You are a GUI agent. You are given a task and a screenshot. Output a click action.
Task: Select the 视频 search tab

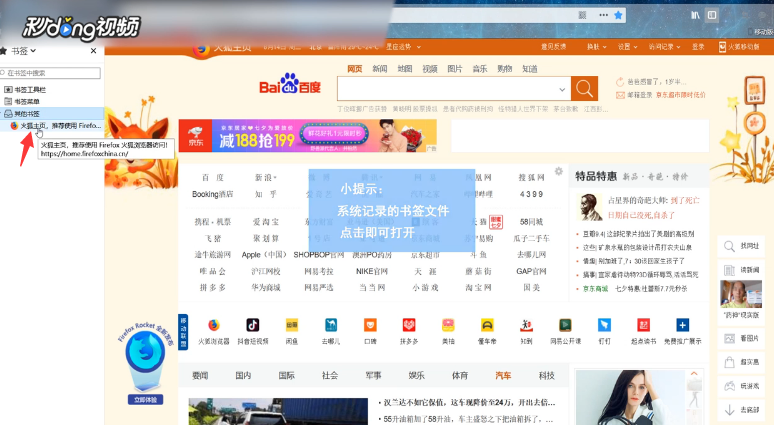429,69
